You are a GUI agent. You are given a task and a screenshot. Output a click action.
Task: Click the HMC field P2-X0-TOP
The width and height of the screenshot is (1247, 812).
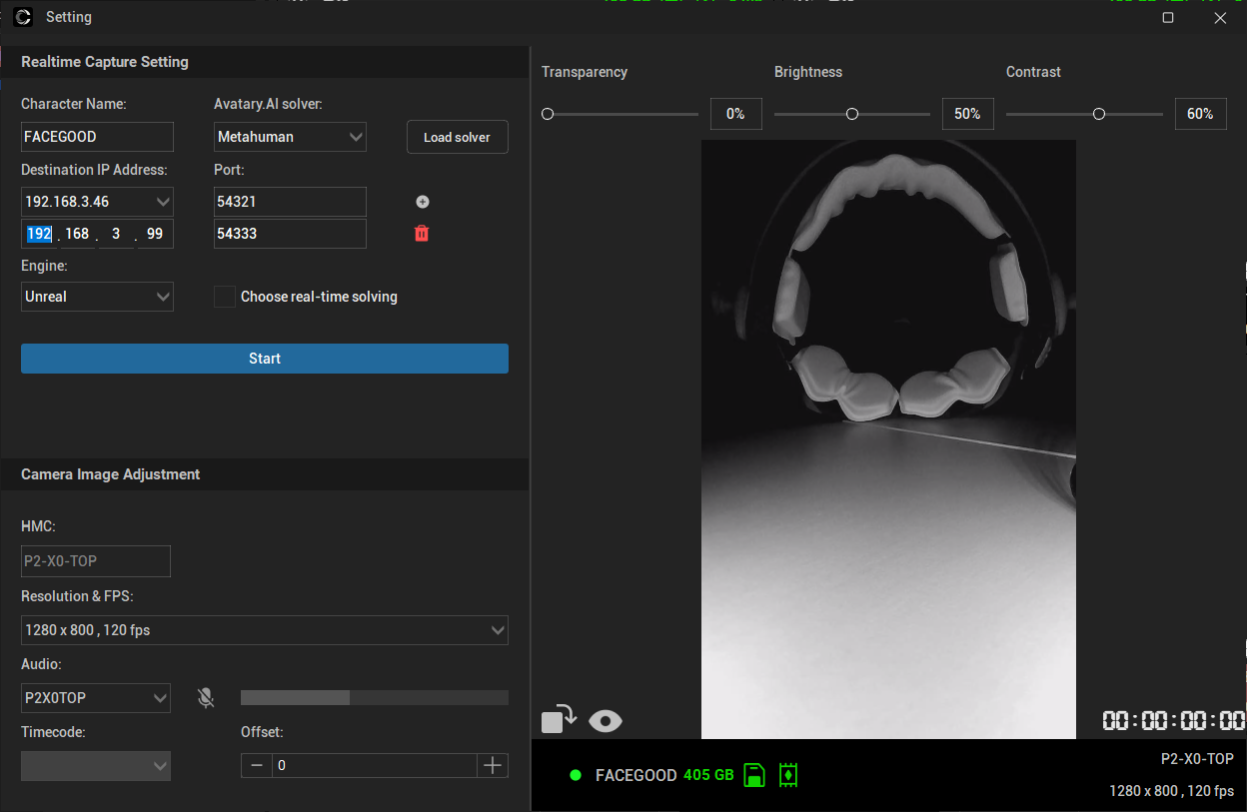[x=96, y=561]
